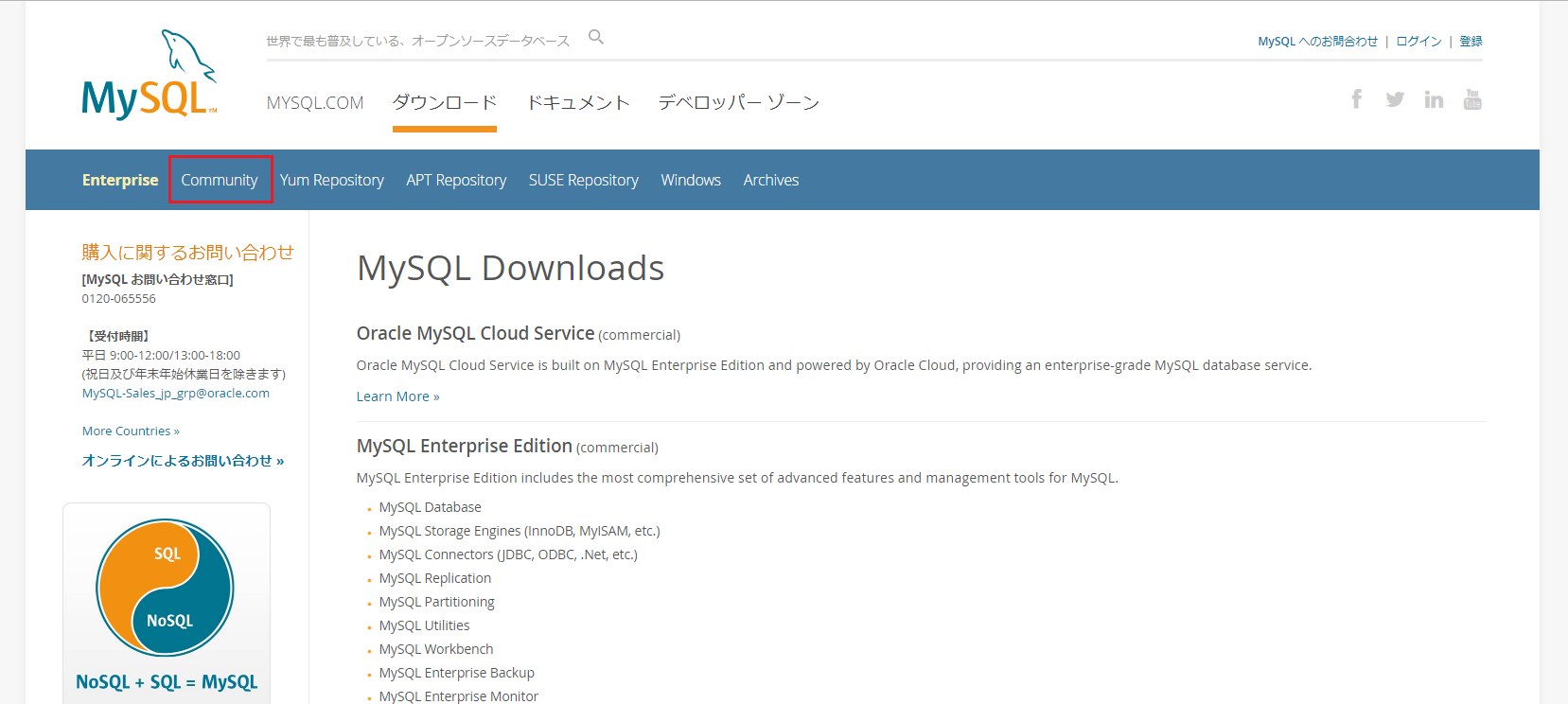This screenshot has height=704, width=1568.
Task: Click the MySQL Enterprise Edition heading
Action: click(x=465, y=446)
